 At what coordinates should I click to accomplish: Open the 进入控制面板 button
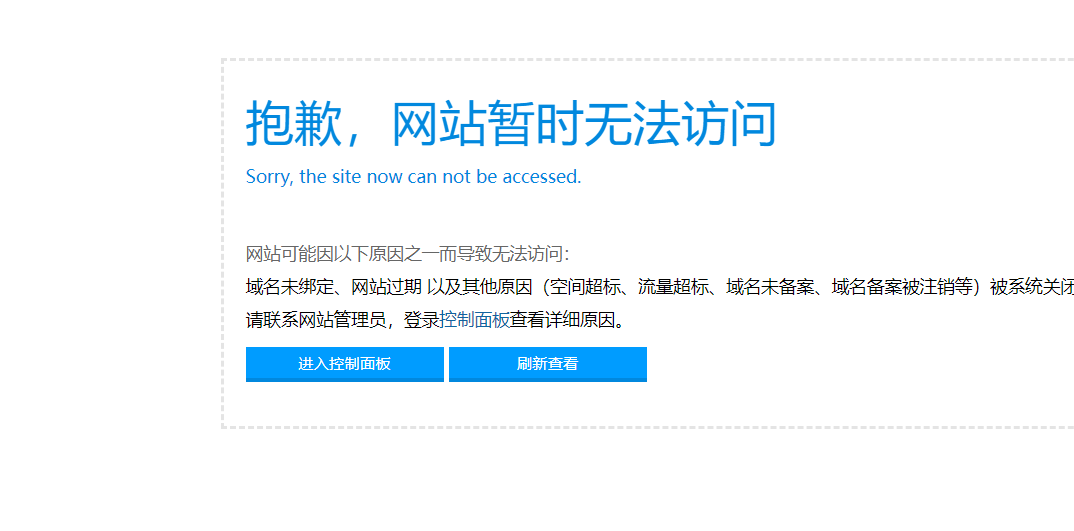(x=345, y=364)
